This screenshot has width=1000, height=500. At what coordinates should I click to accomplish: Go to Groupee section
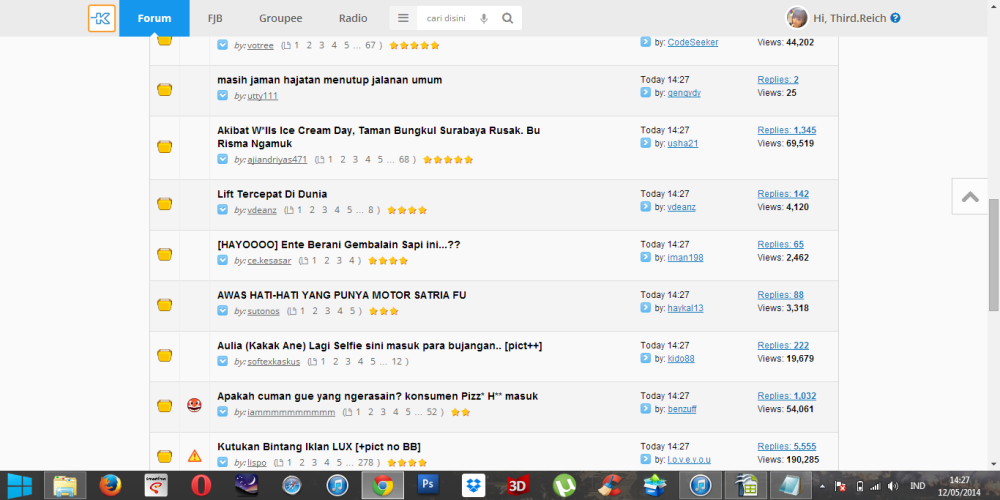[x=281, y=18]
